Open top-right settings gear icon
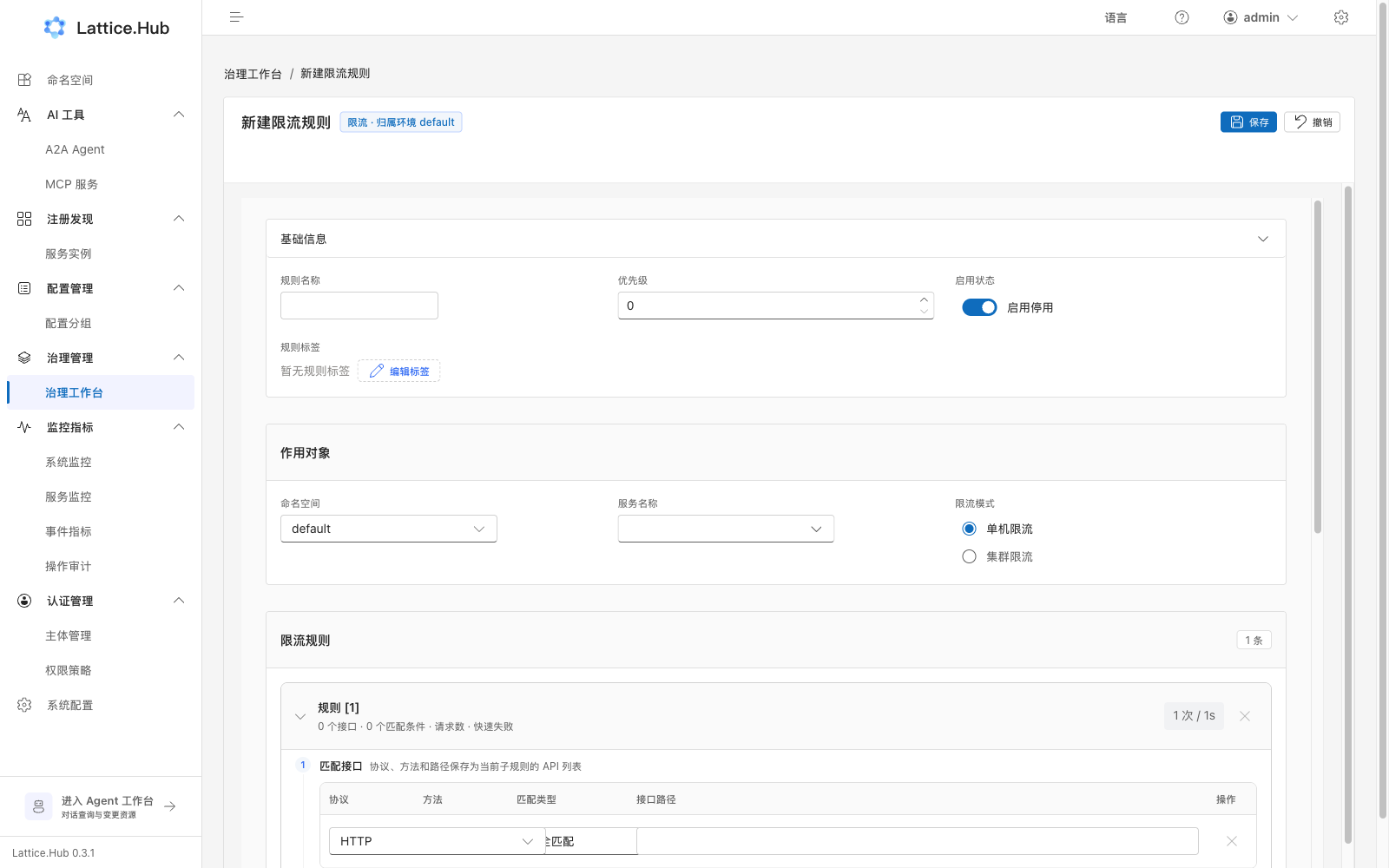 click(1341, 17)
